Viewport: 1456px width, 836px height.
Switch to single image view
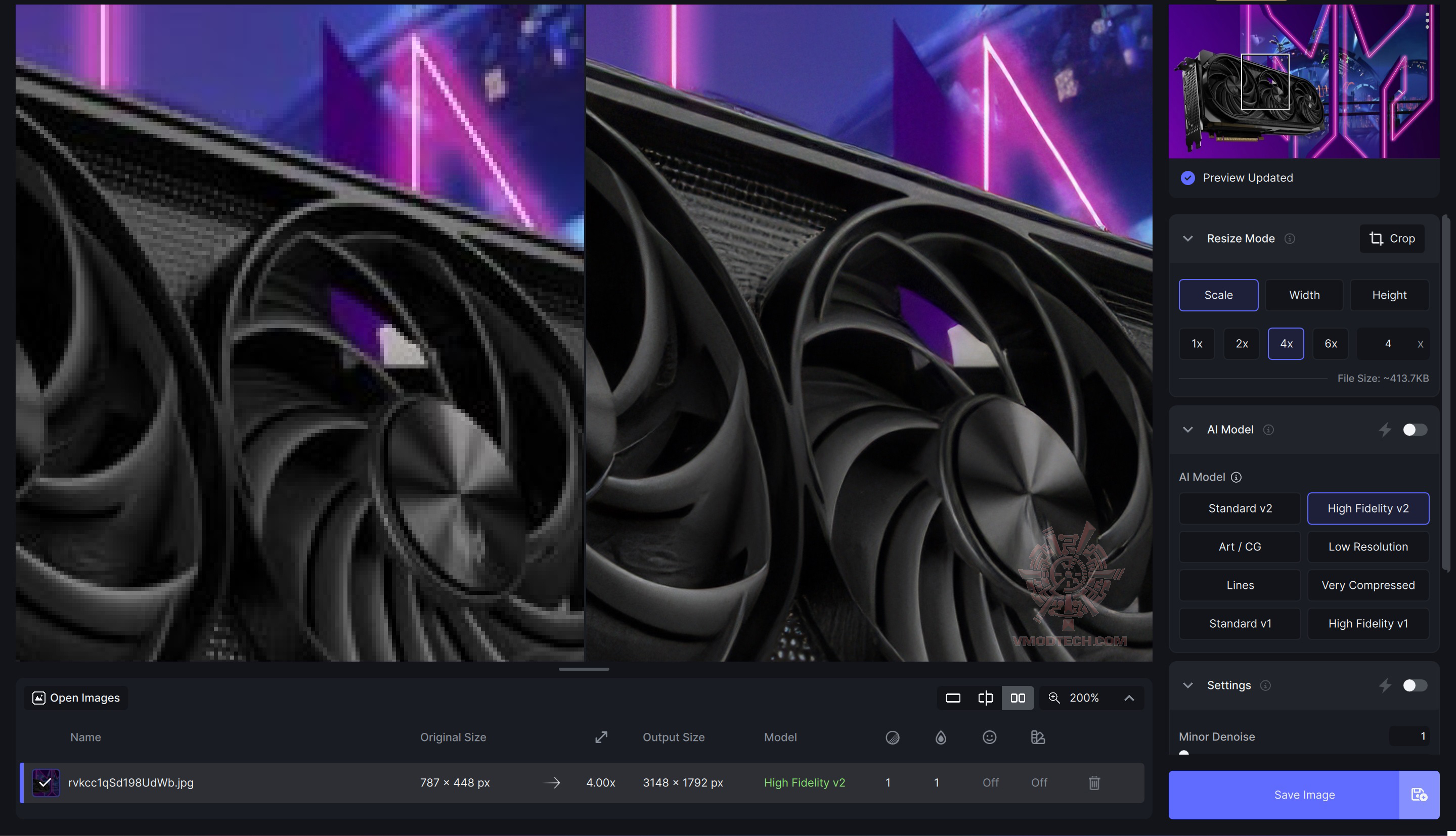(x=953, y=698)
